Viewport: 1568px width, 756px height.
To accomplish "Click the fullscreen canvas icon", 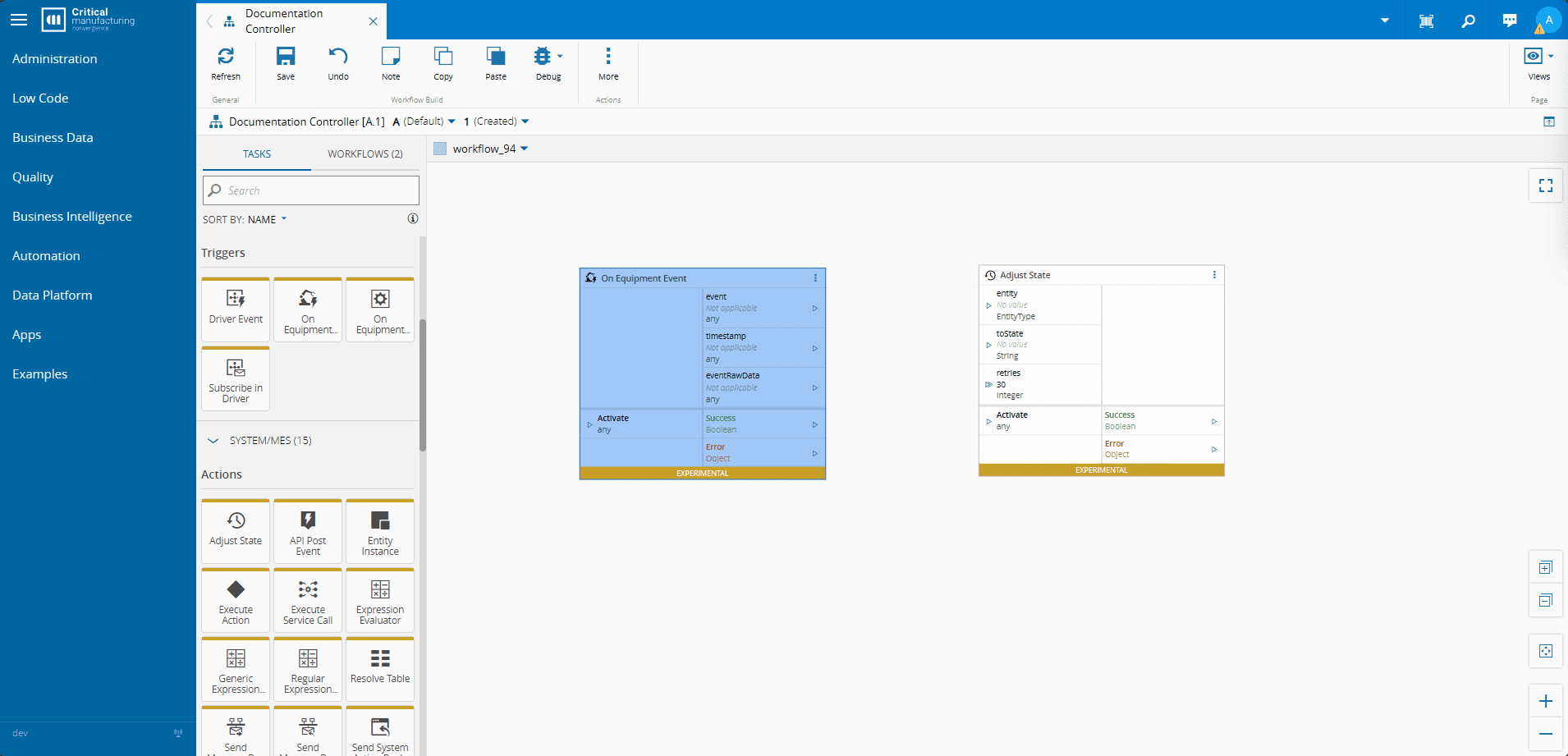I will pos(1545,186).
